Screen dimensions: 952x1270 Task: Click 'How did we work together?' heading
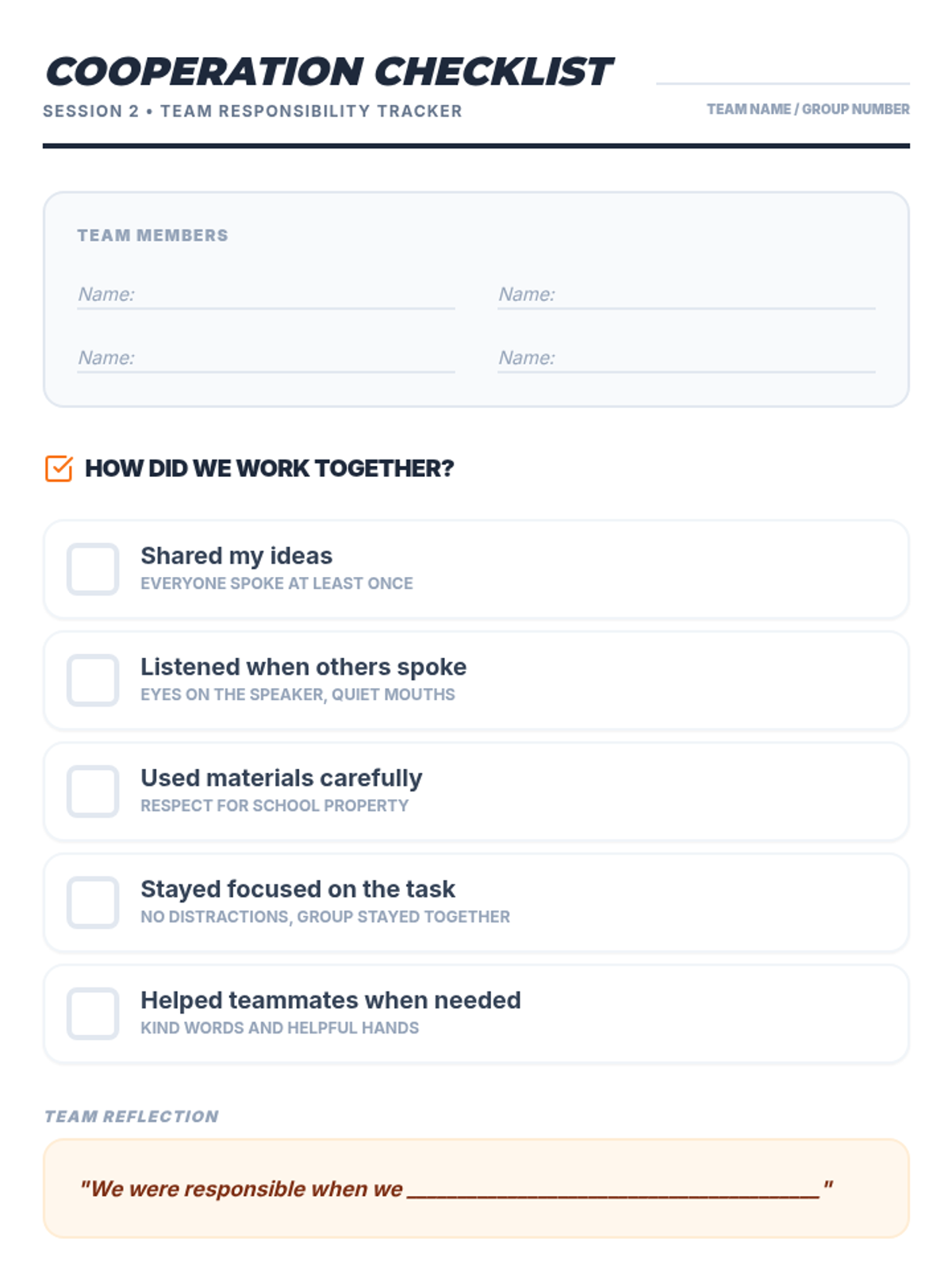(x=269, y=468)
